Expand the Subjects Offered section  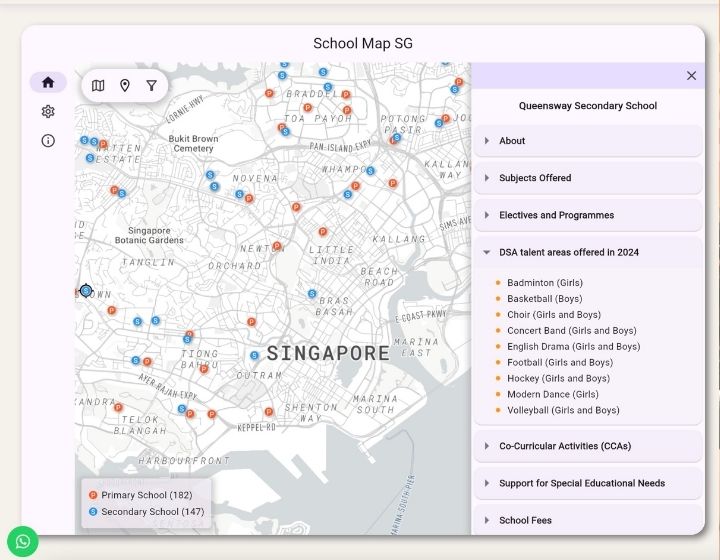point(588,178)
